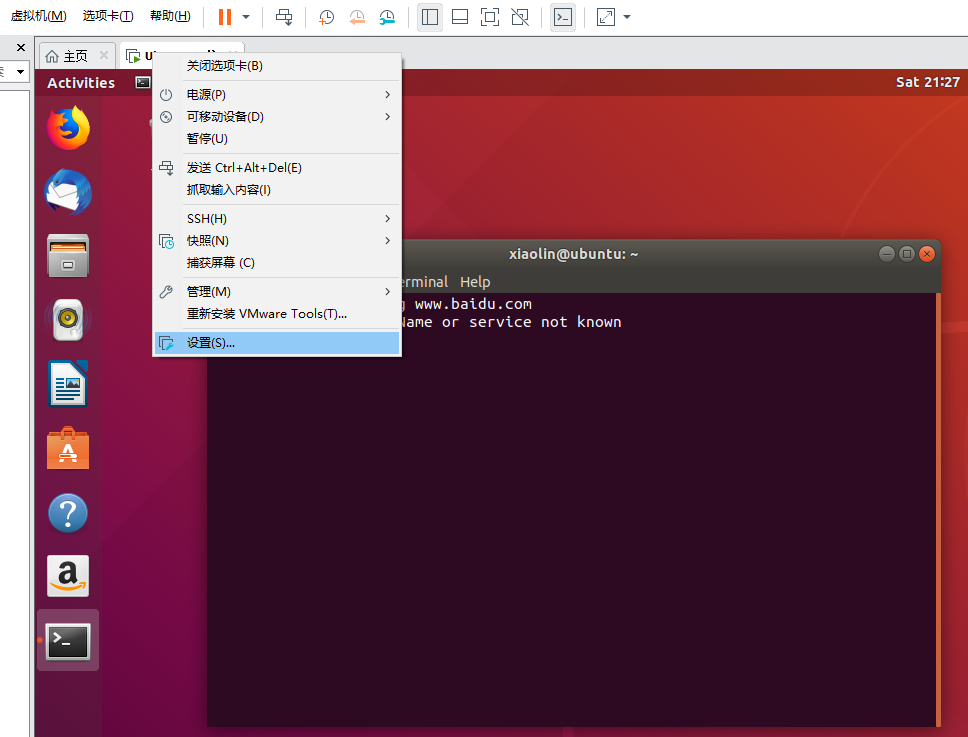Image resolution: width=968 pixels, height=737 pixels.
Task: Toggle Unity mode toolbar icon
Action: (x=520, y=17)
